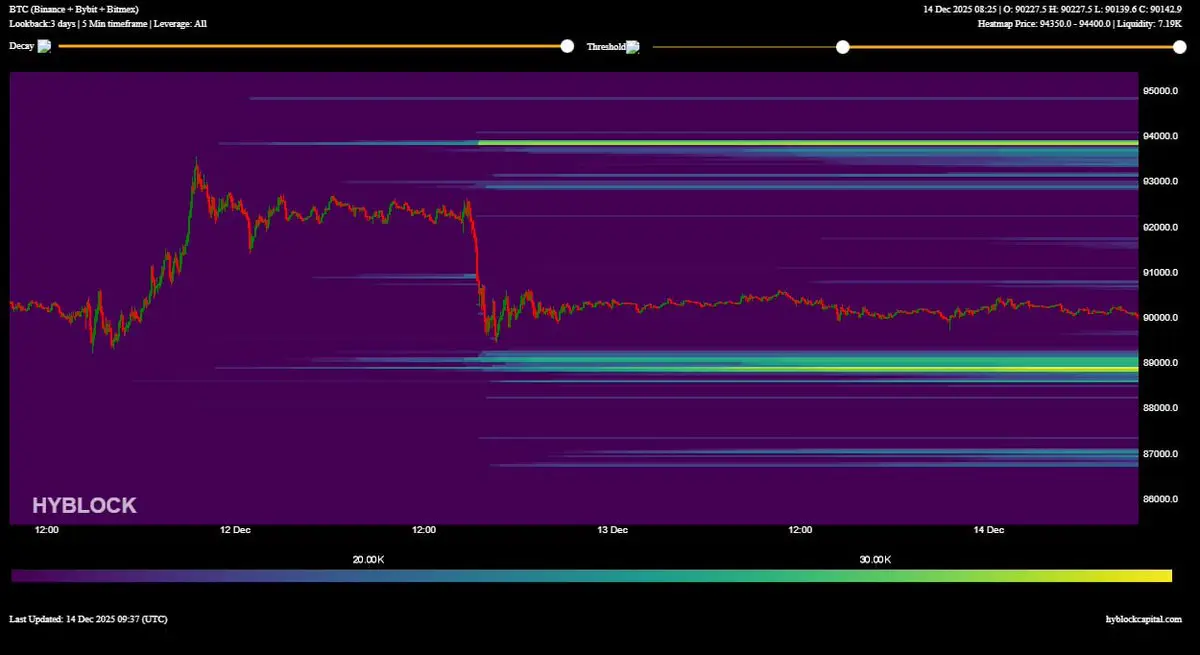
Task: Click the 14 Dec date axis label
Action: point(989,530)
